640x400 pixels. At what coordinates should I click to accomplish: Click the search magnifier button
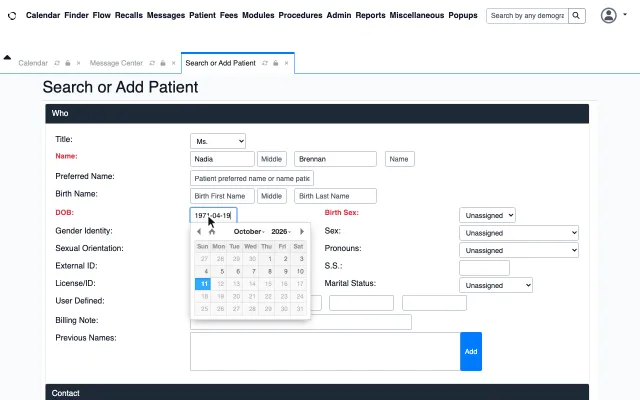coord(576,16)
